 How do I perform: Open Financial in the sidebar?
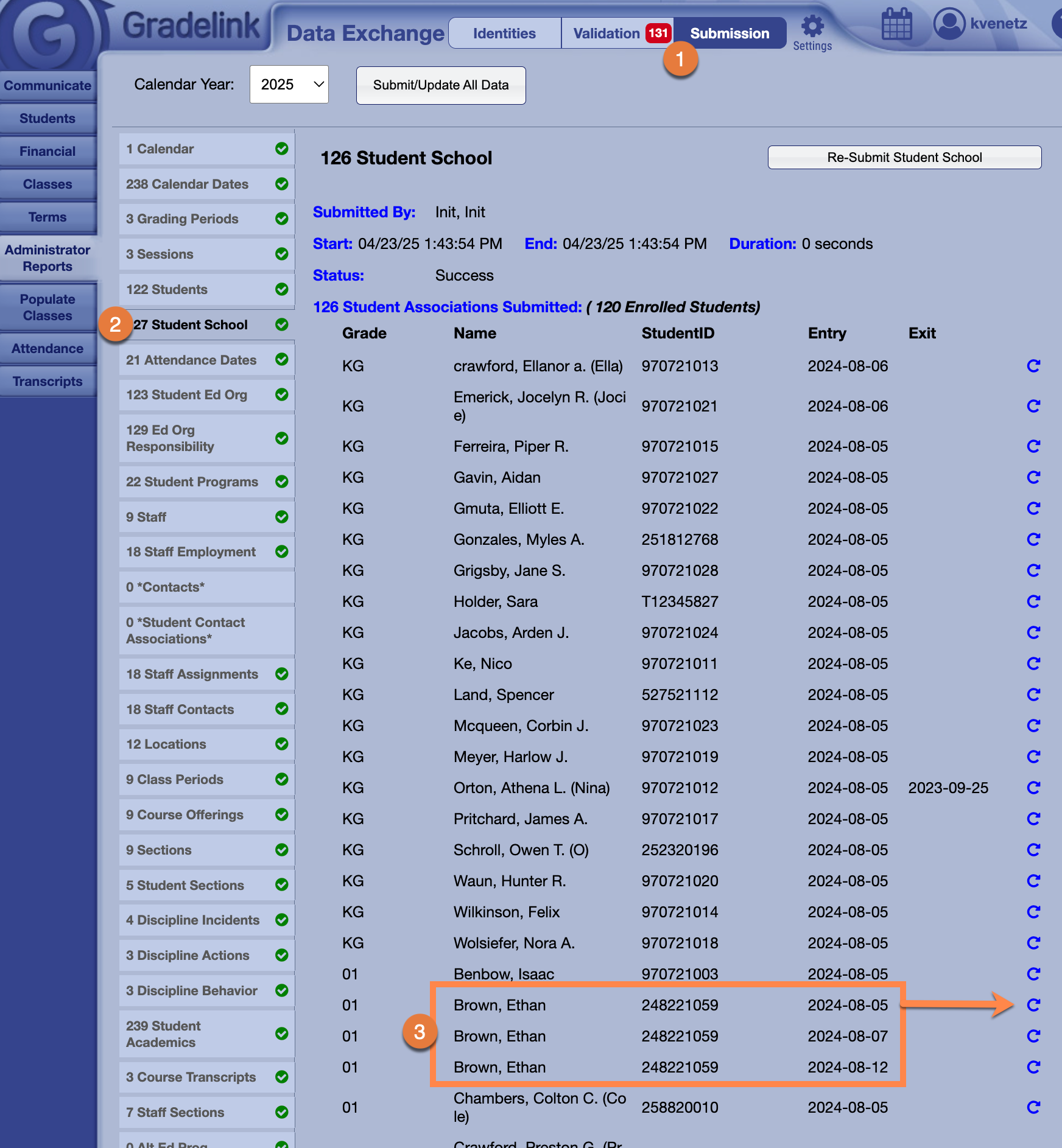coord(47,152)
